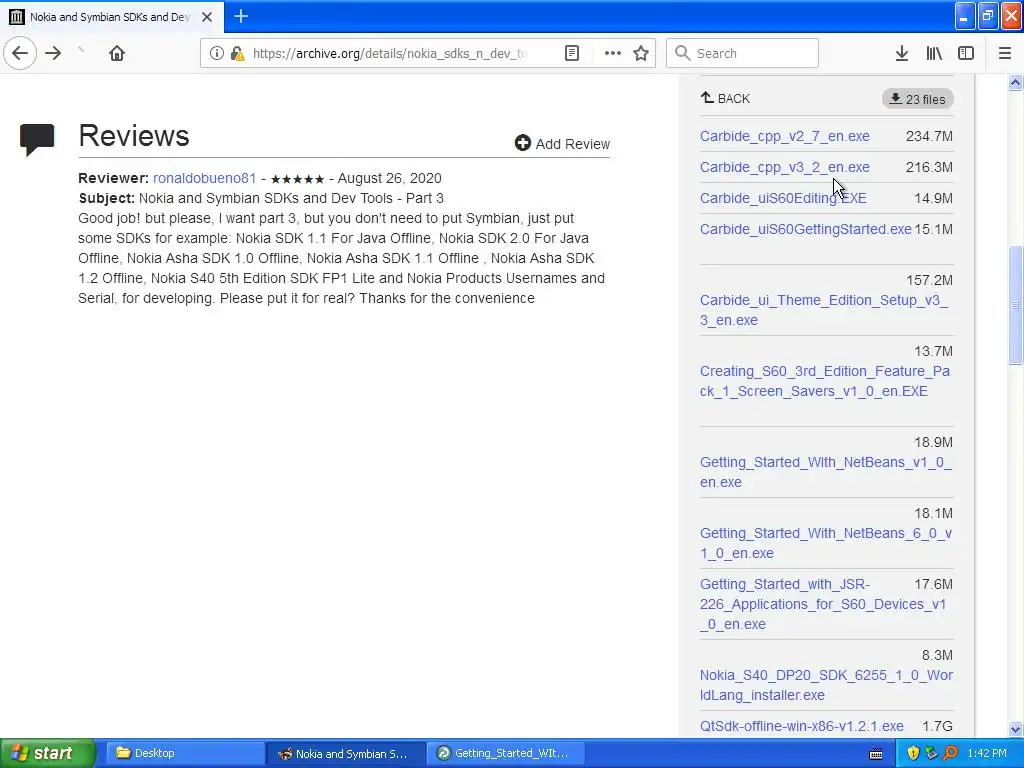Screen dimensions: 1024x768
Task: Open the Library bookshelf icon
Action: pyautogui.click(x=934, y=53)
